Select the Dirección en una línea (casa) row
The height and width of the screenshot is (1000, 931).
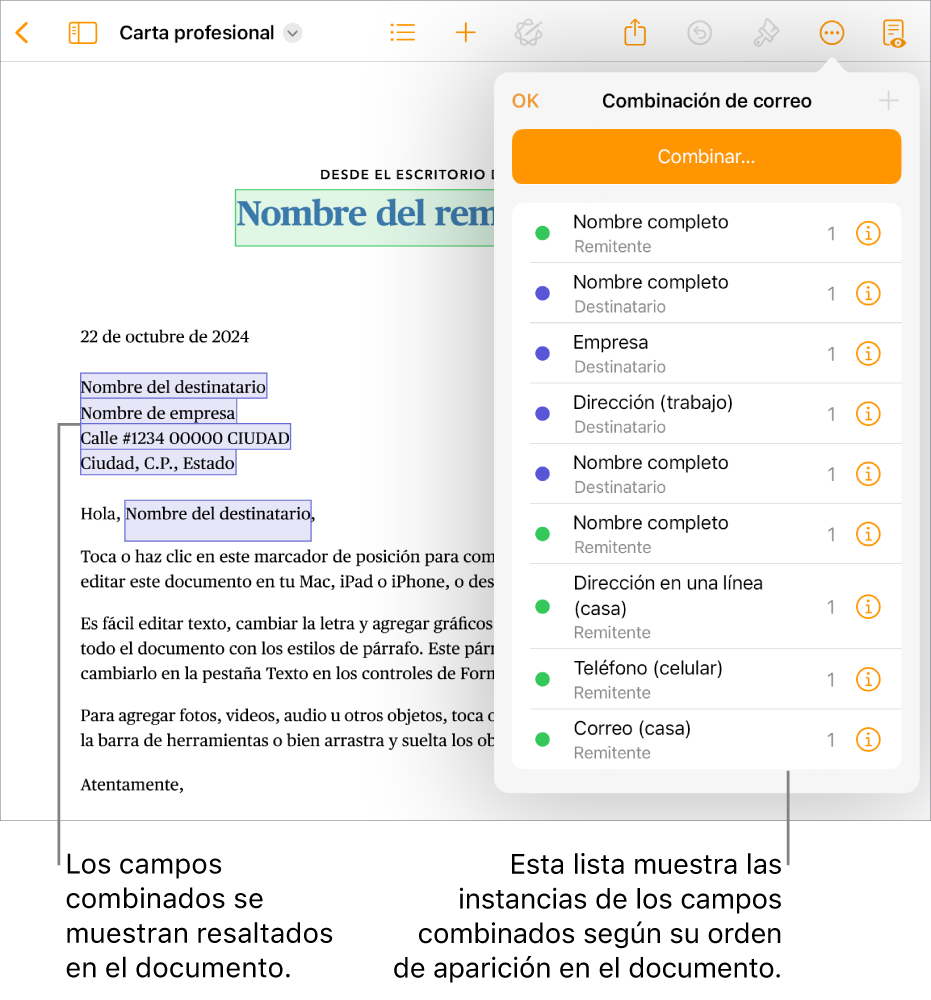click(707, 607)
